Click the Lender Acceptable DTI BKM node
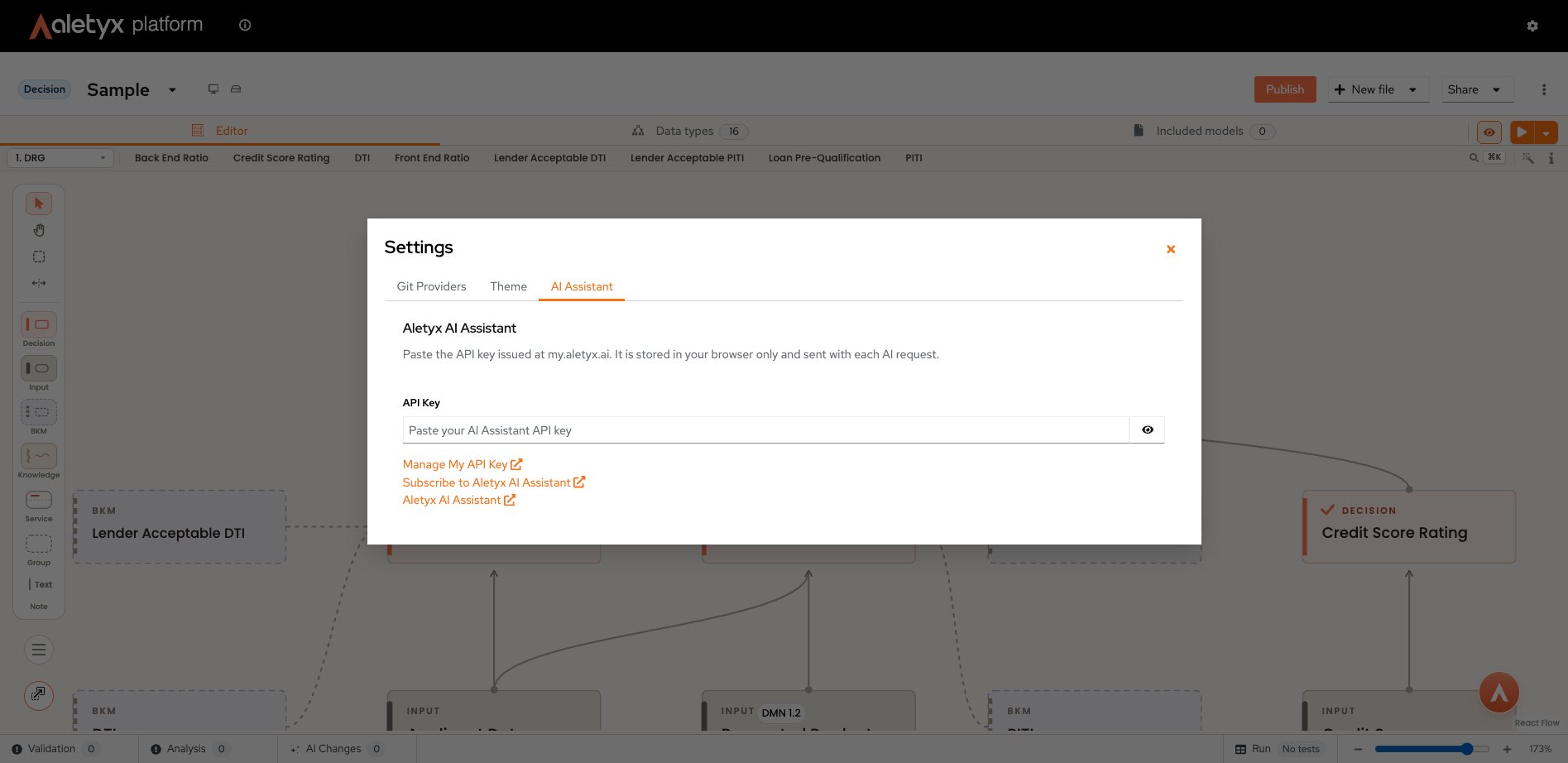 (x=180, y=526)
